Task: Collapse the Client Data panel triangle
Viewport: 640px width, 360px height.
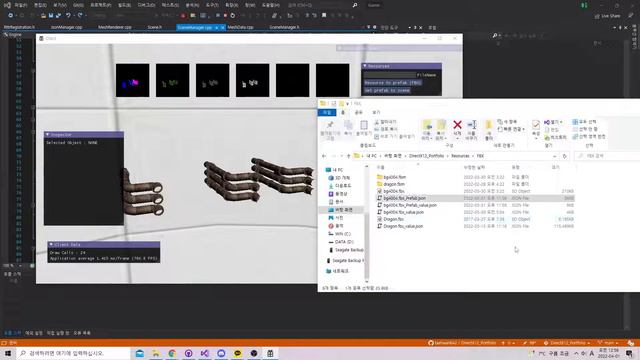Action: click(x=51, y=244)
